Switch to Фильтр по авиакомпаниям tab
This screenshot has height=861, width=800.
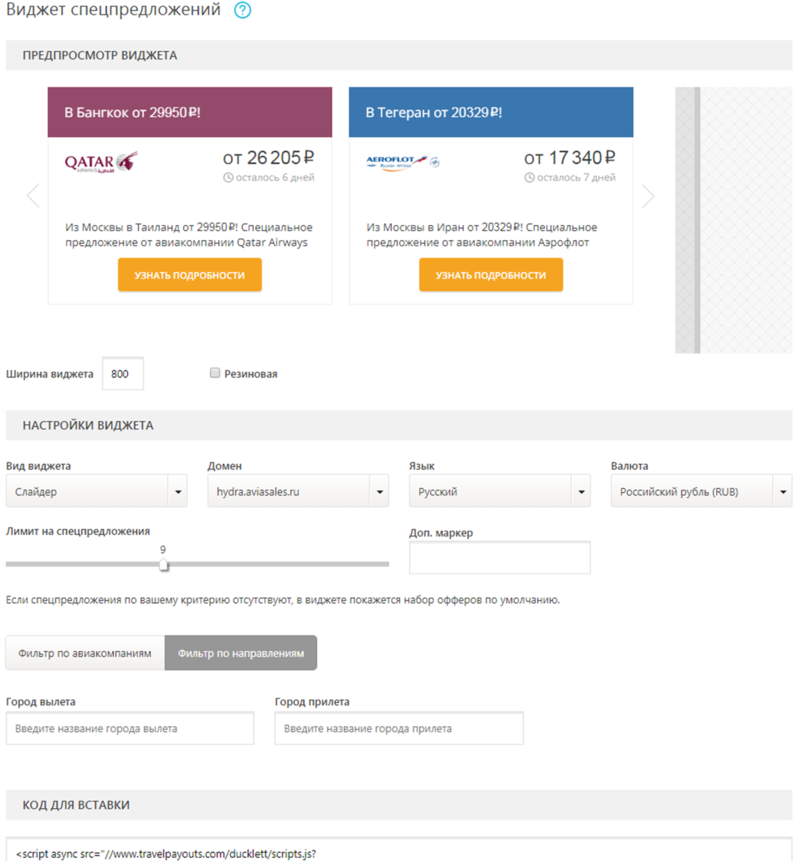85,653
